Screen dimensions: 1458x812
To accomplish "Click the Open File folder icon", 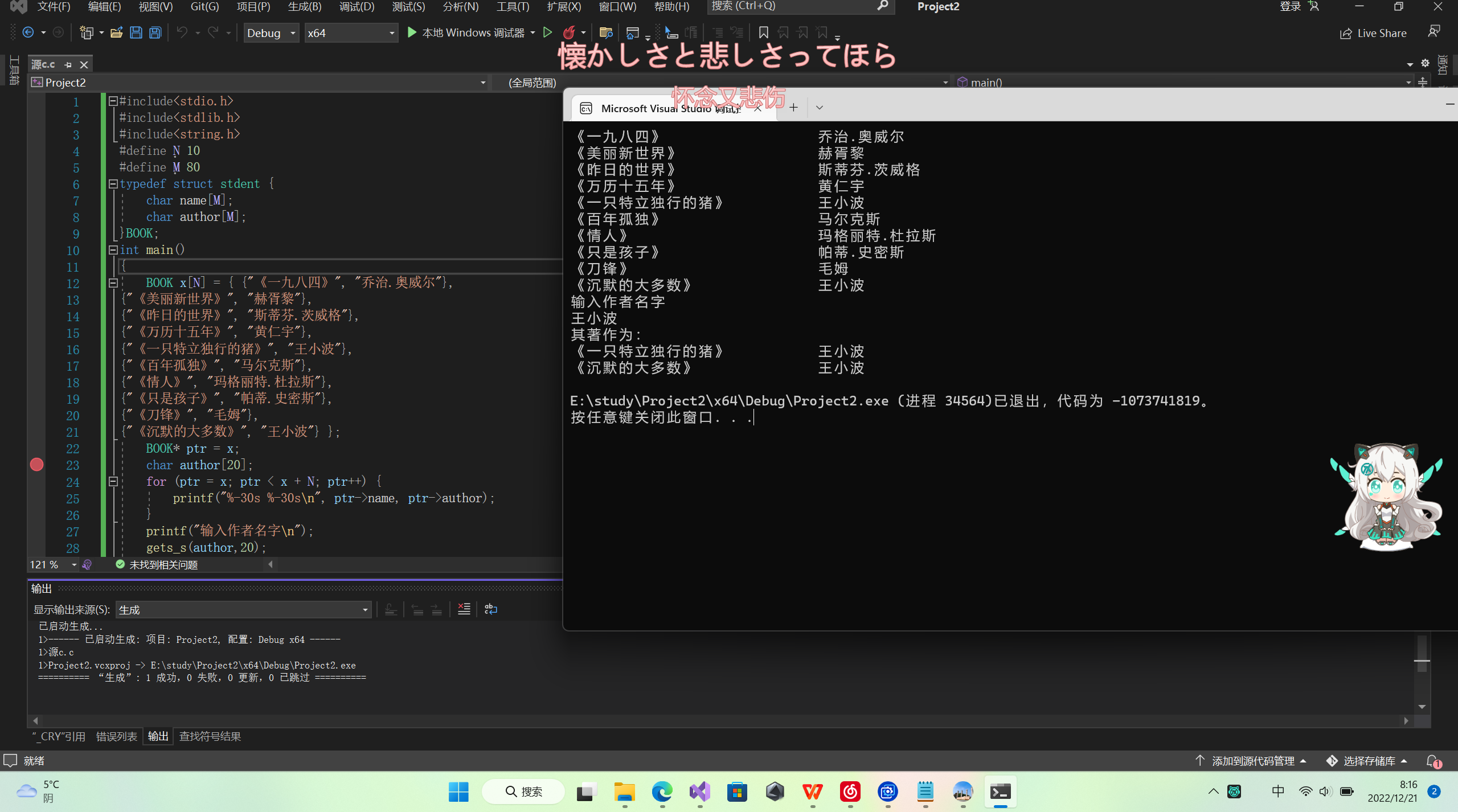I will pos(116,32).
